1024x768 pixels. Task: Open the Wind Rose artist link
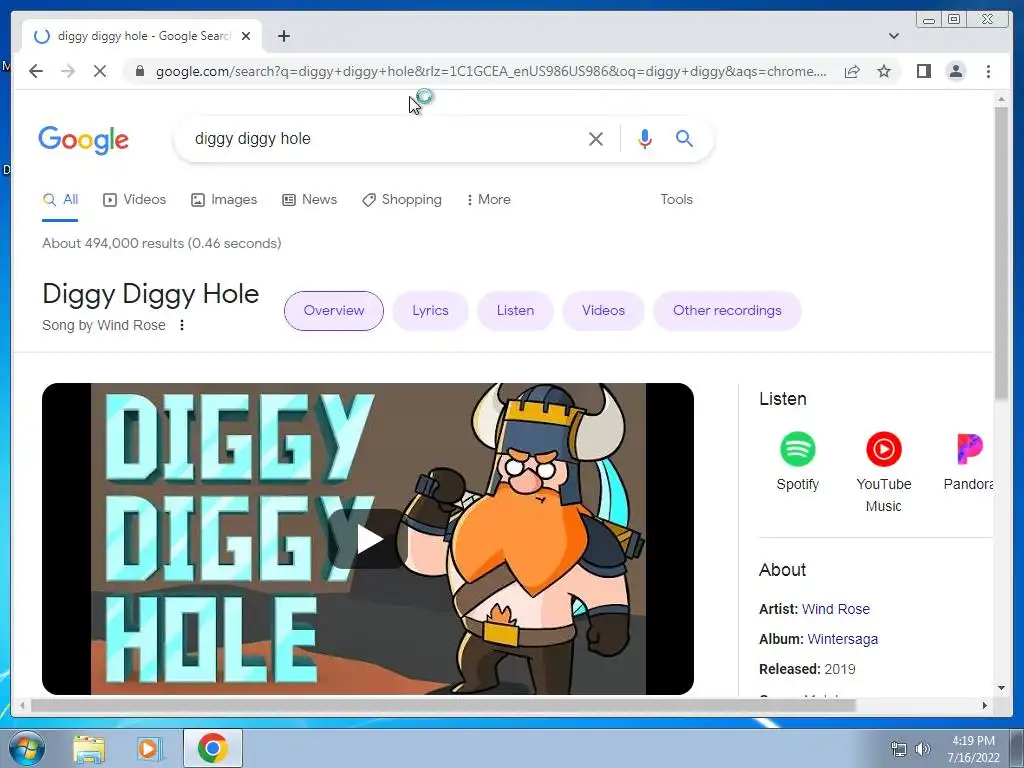pos(835,609)
